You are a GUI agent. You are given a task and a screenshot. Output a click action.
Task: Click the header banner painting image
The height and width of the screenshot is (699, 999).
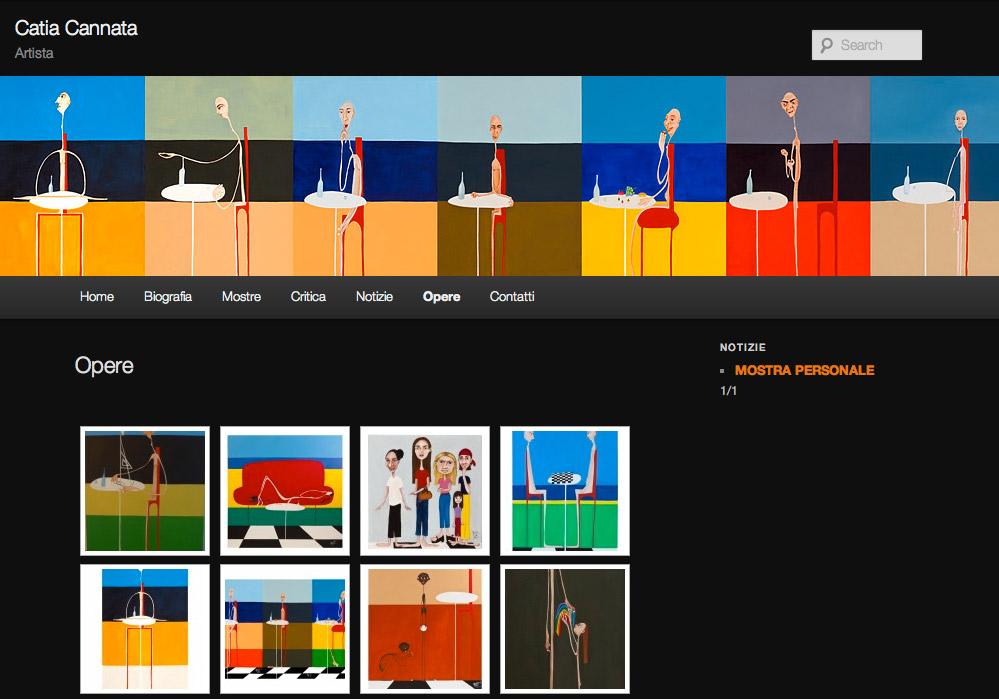tap(499, 176)
